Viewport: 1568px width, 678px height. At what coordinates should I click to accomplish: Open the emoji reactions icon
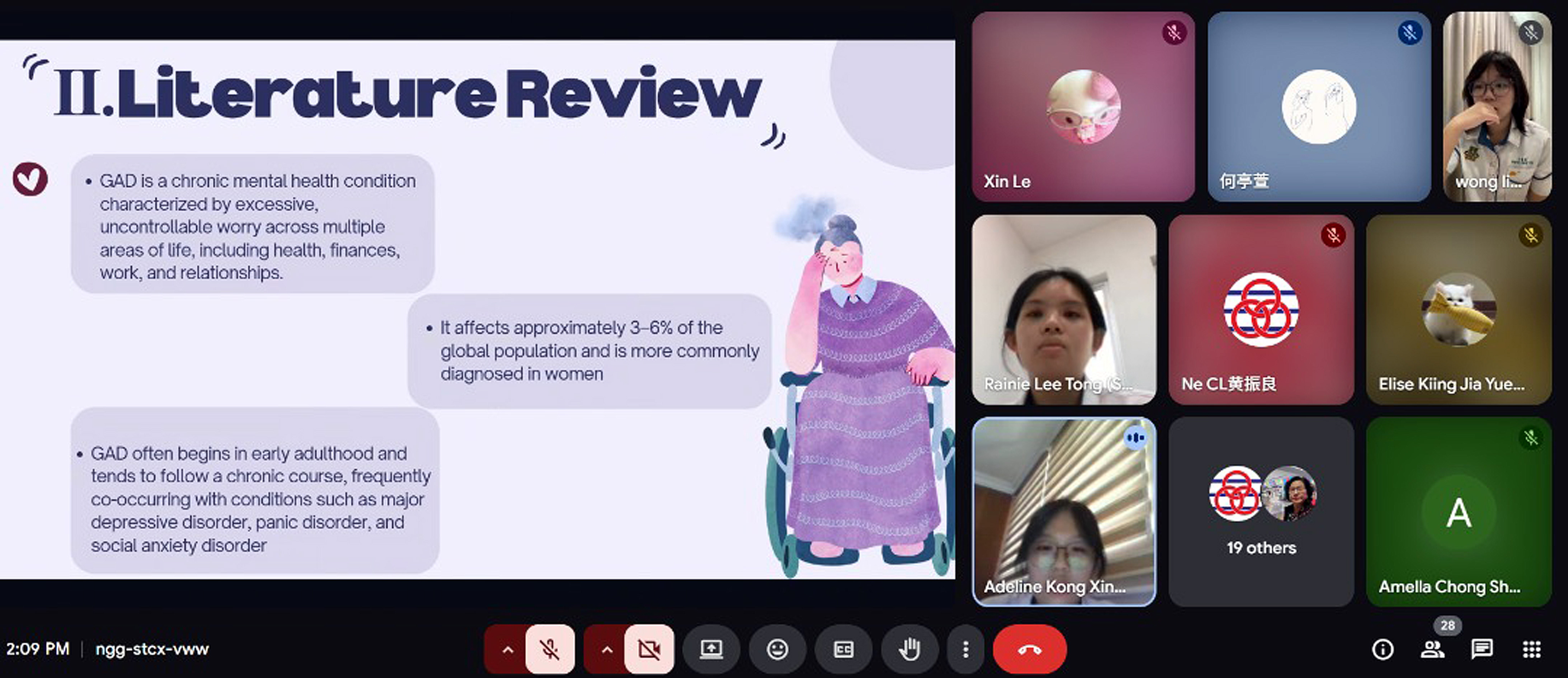click(x=777, y=649)
